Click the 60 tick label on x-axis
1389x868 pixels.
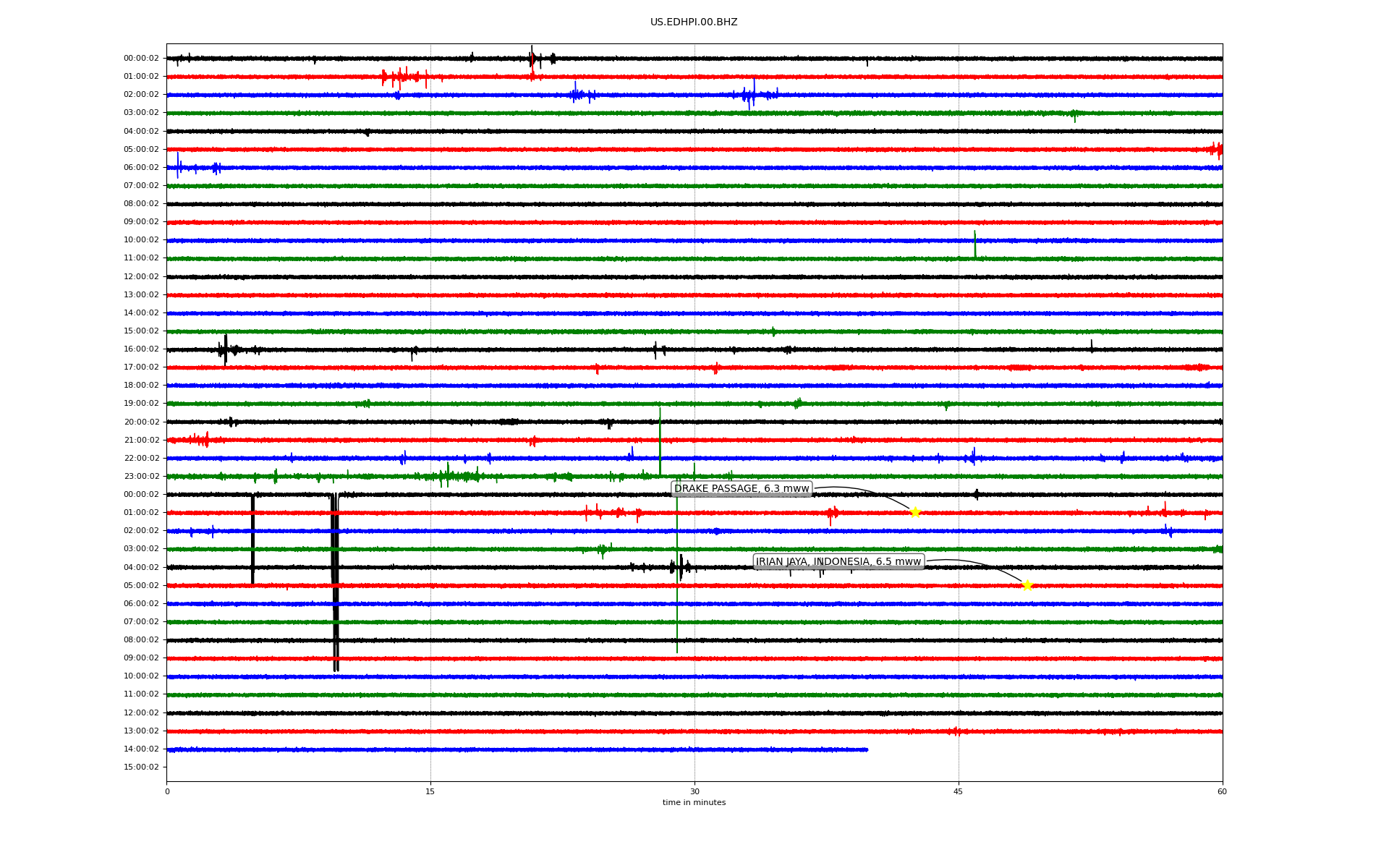click(1222, 791)
